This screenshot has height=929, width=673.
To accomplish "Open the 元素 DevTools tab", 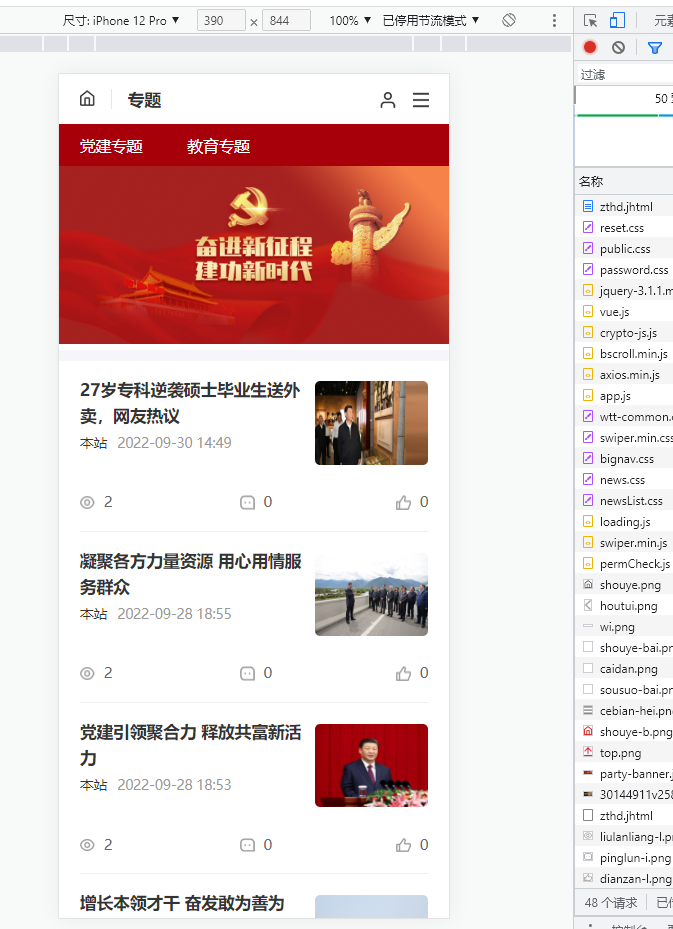I will point(663,21).
